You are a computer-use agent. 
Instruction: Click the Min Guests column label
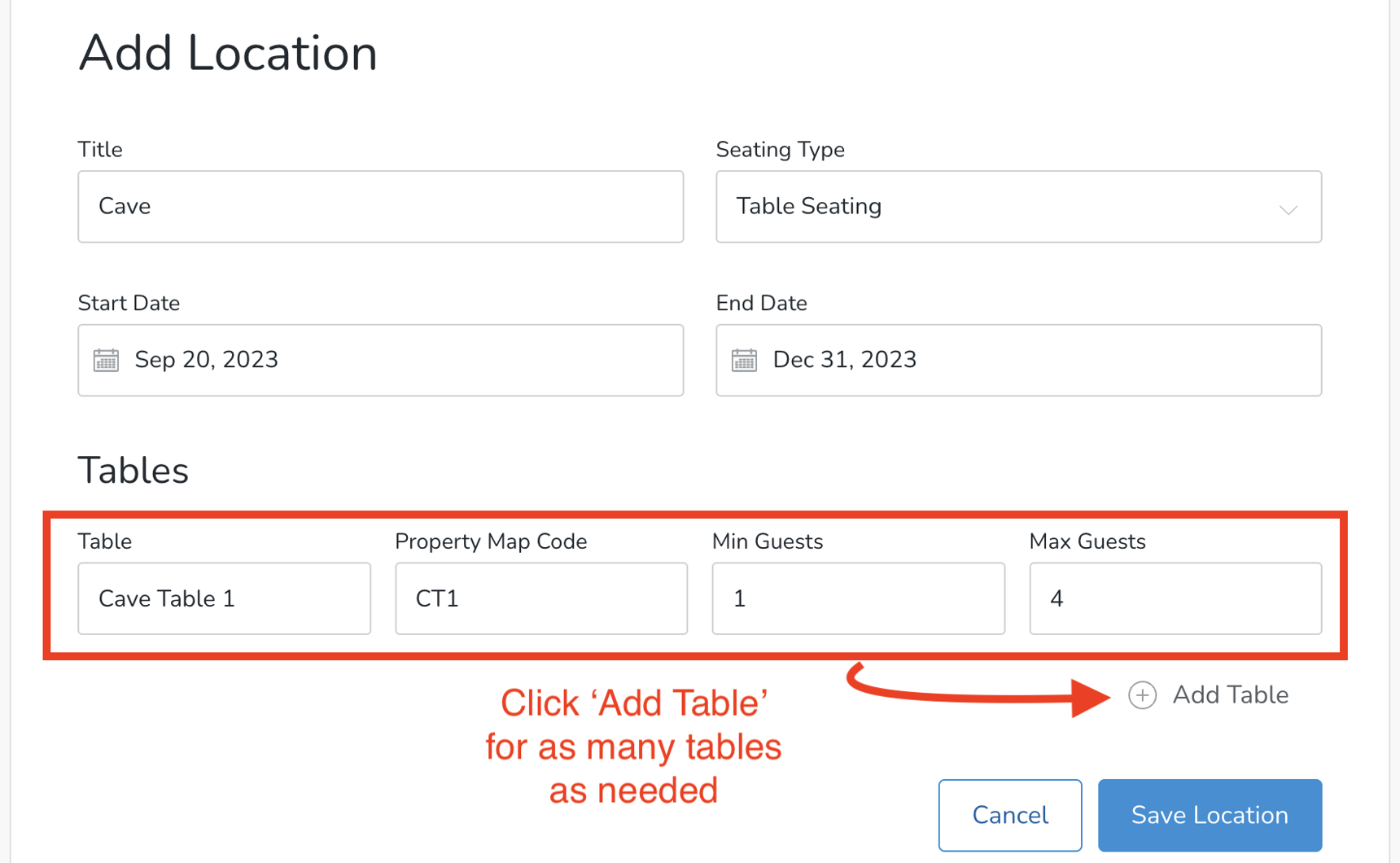coord(766,541)
